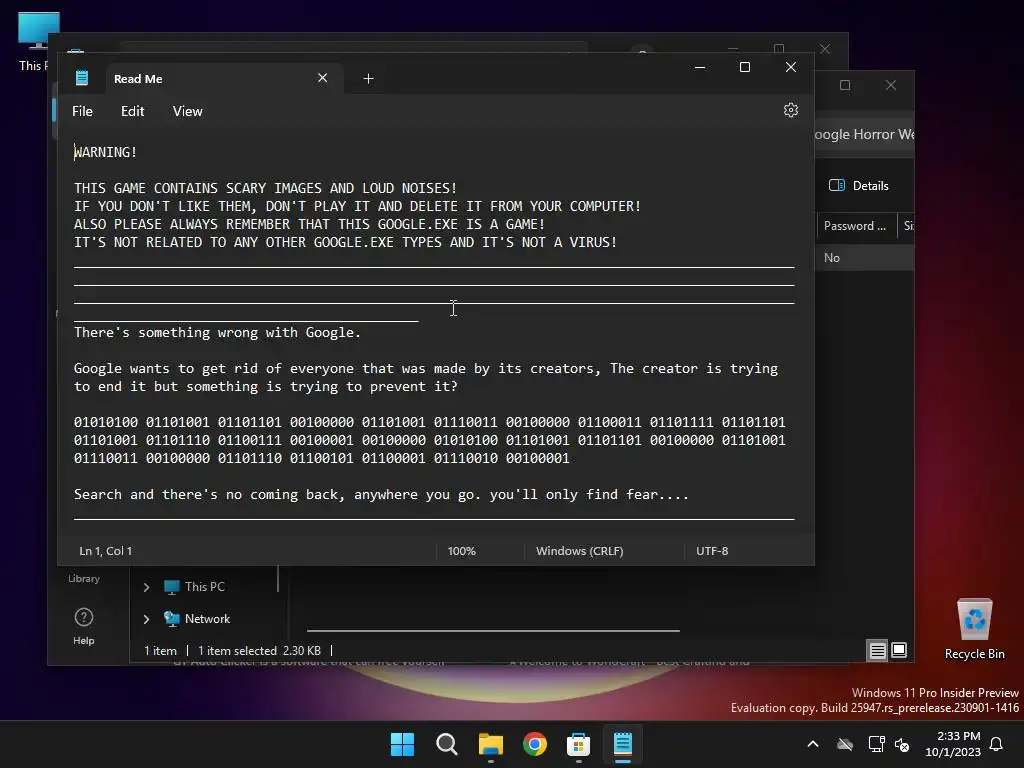The height and width of the screenshot is (768, 1024).
Task: Click the first binary code line
Action: tap(430, 423)
